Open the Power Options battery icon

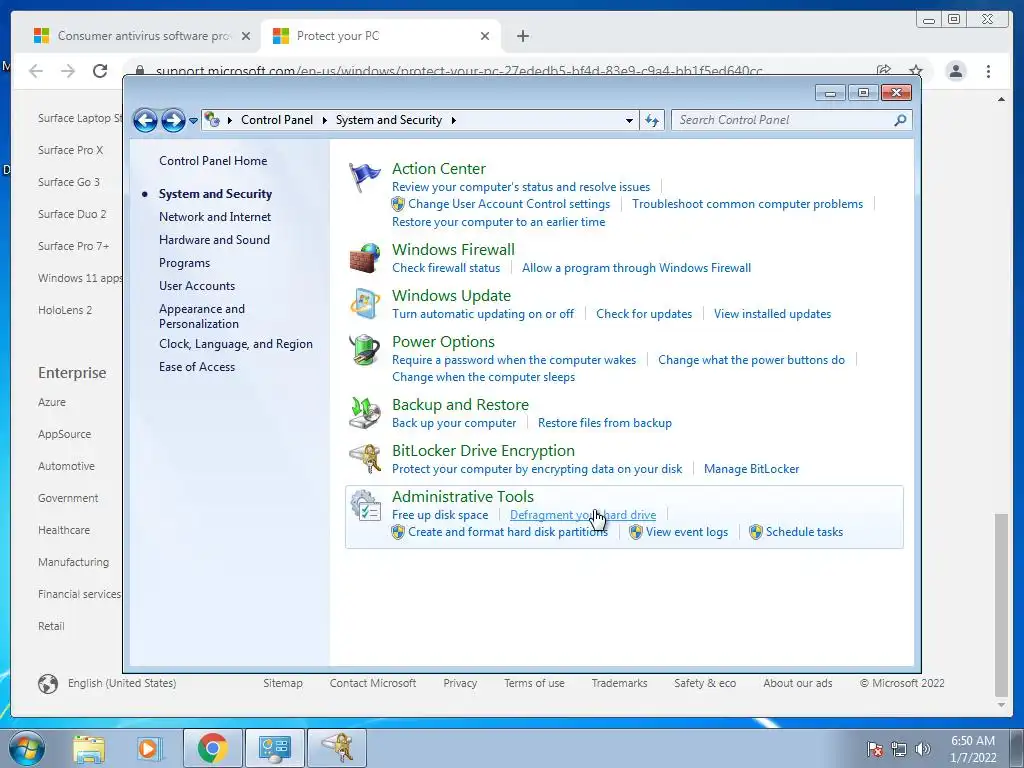point(364,350)
